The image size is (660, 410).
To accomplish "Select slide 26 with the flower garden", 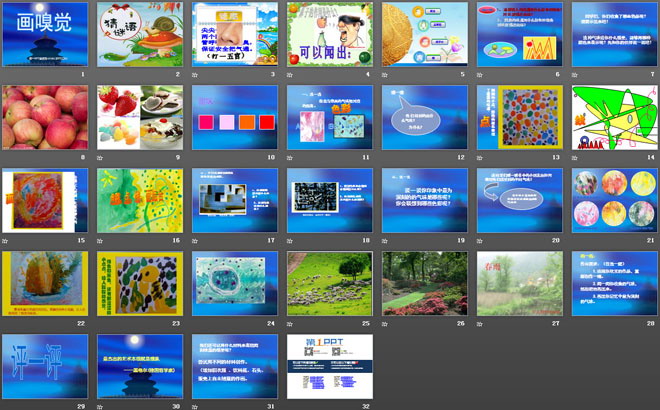I will (x=425, y=283).
